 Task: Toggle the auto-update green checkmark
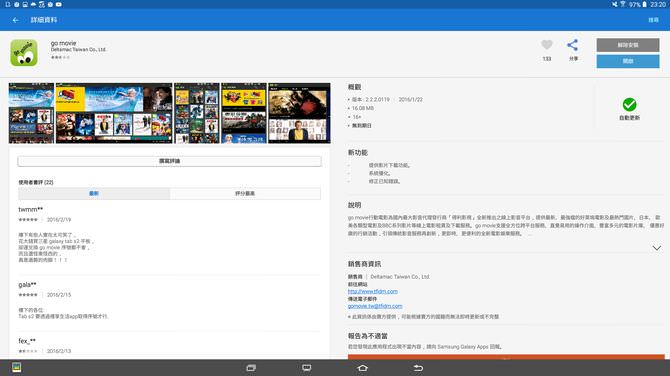[x=629, y=104]
